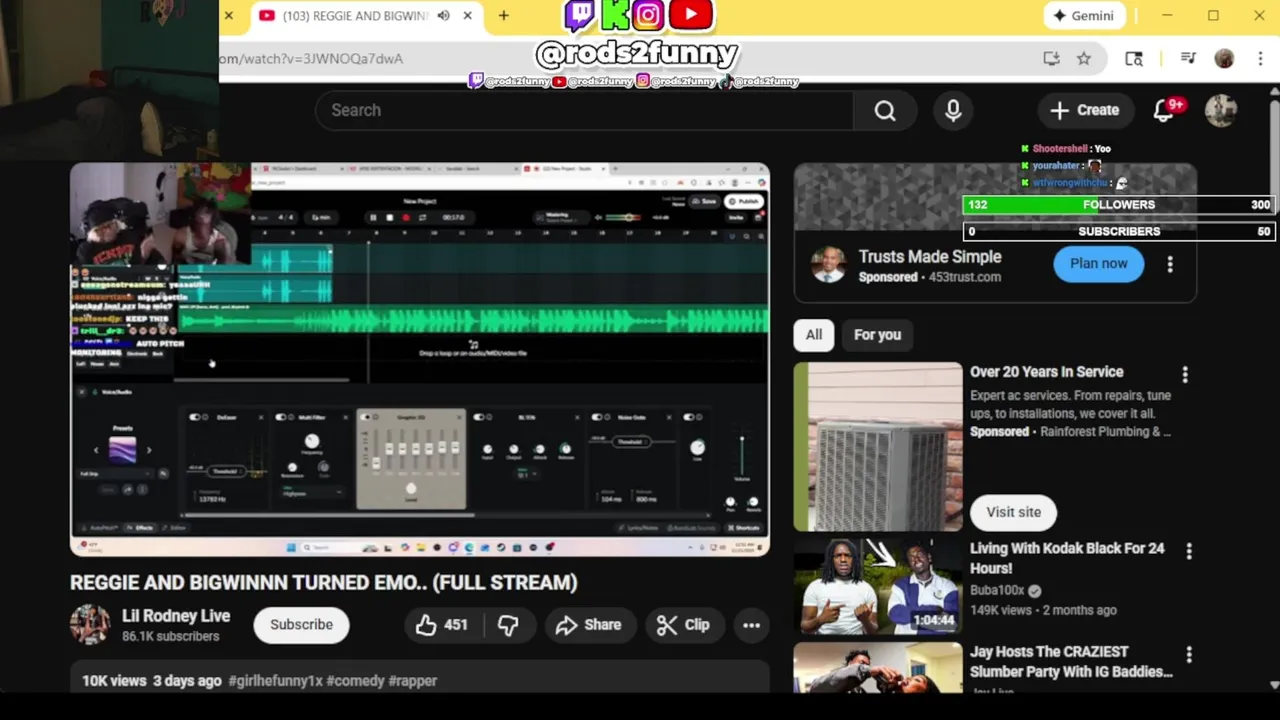Dislike the video with thumbs down
Screen dimensions: 1280x720
[508, 625]
